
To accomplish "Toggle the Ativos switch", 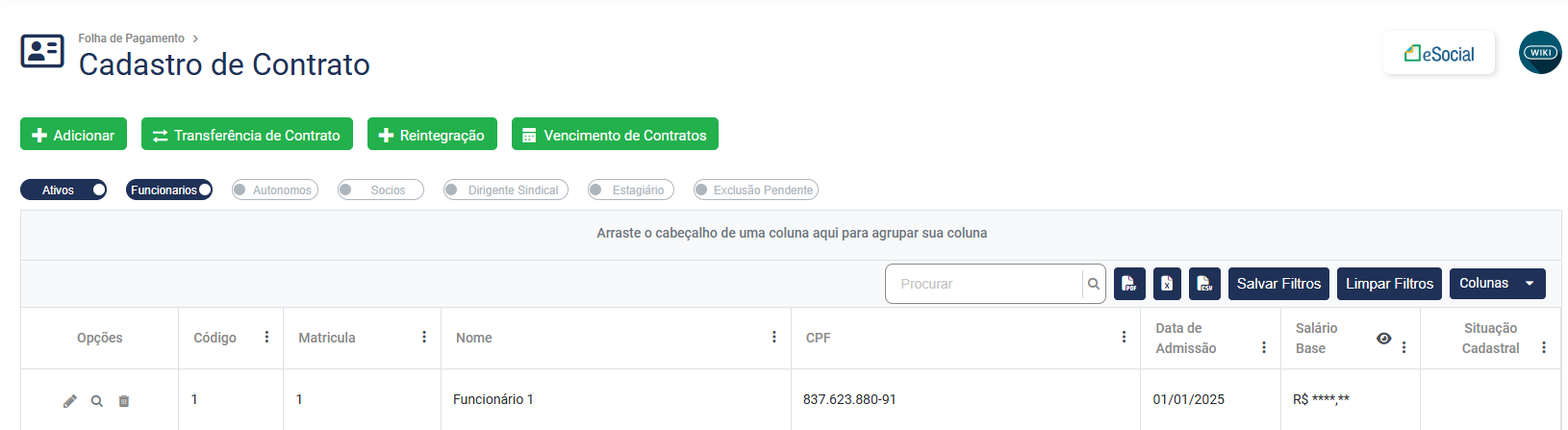I will pos(63,190).
